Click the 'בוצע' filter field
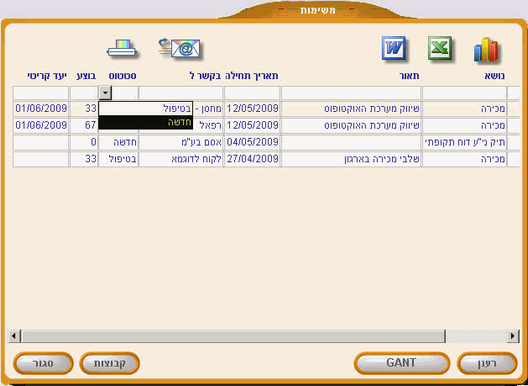Image resolution: width=528 pixels, height=386 pixels. 84,93
